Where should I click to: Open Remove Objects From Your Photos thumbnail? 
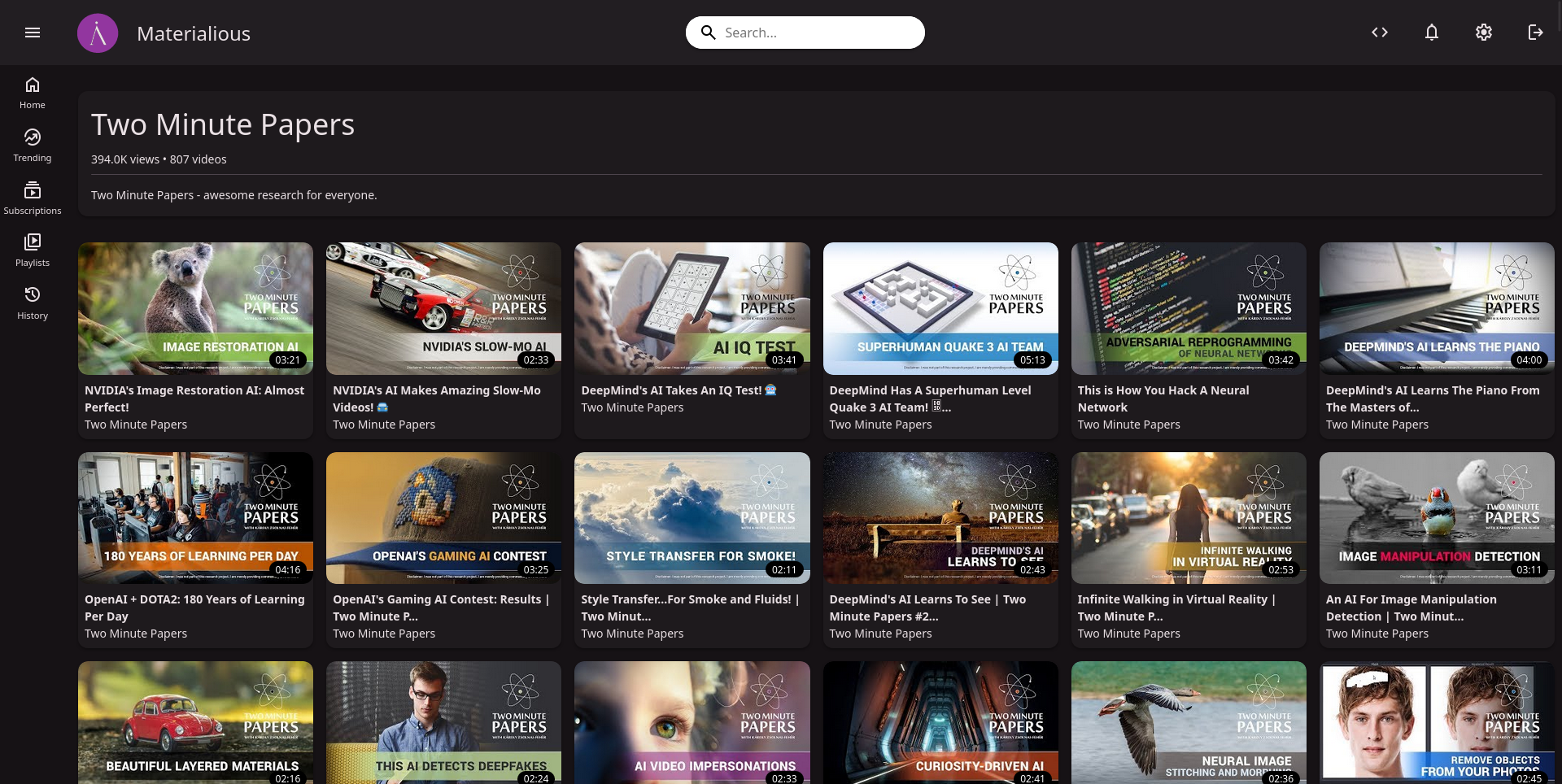1437,723
